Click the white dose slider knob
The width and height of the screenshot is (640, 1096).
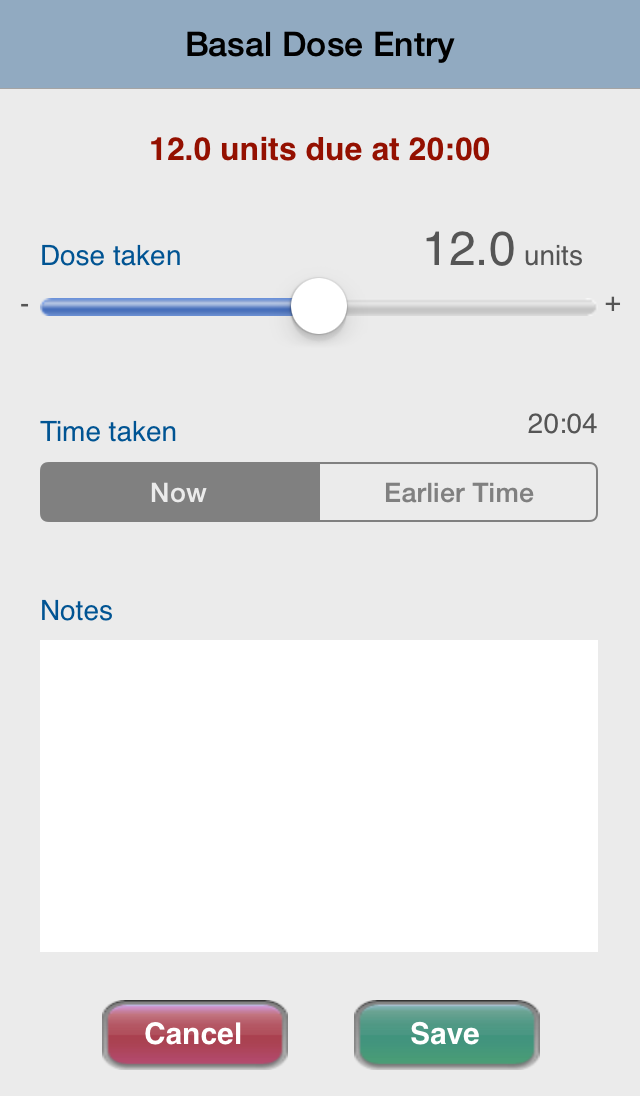(319, 306)
